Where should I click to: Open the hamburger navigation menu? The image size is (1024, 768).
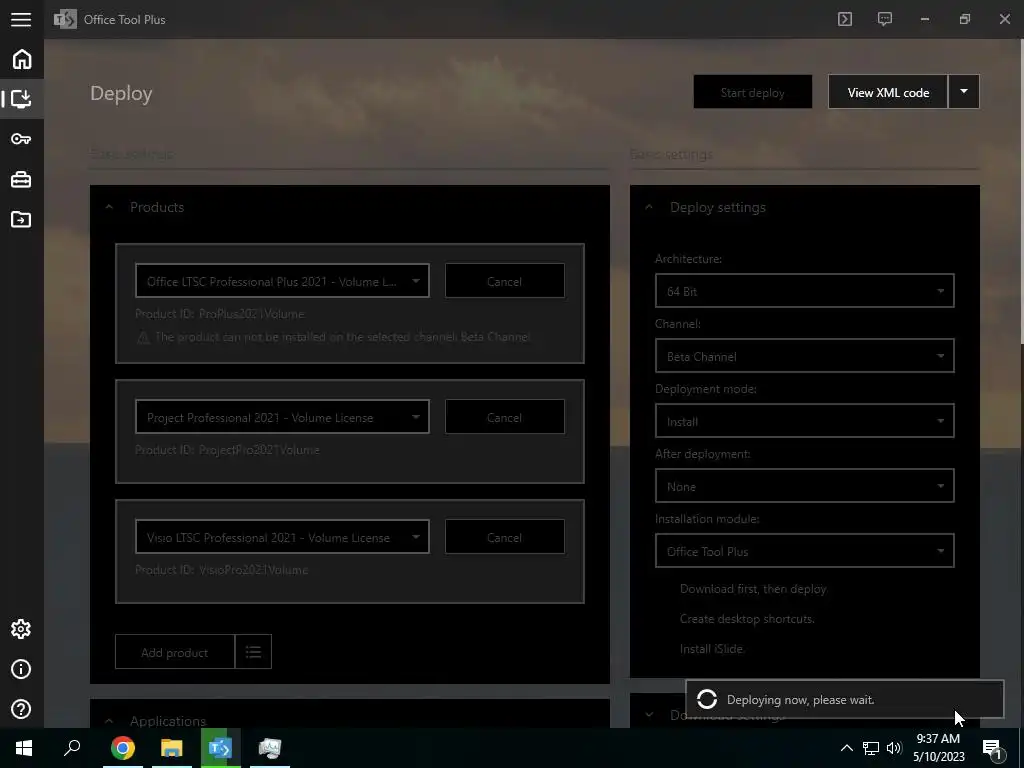(x=21, y=20)
